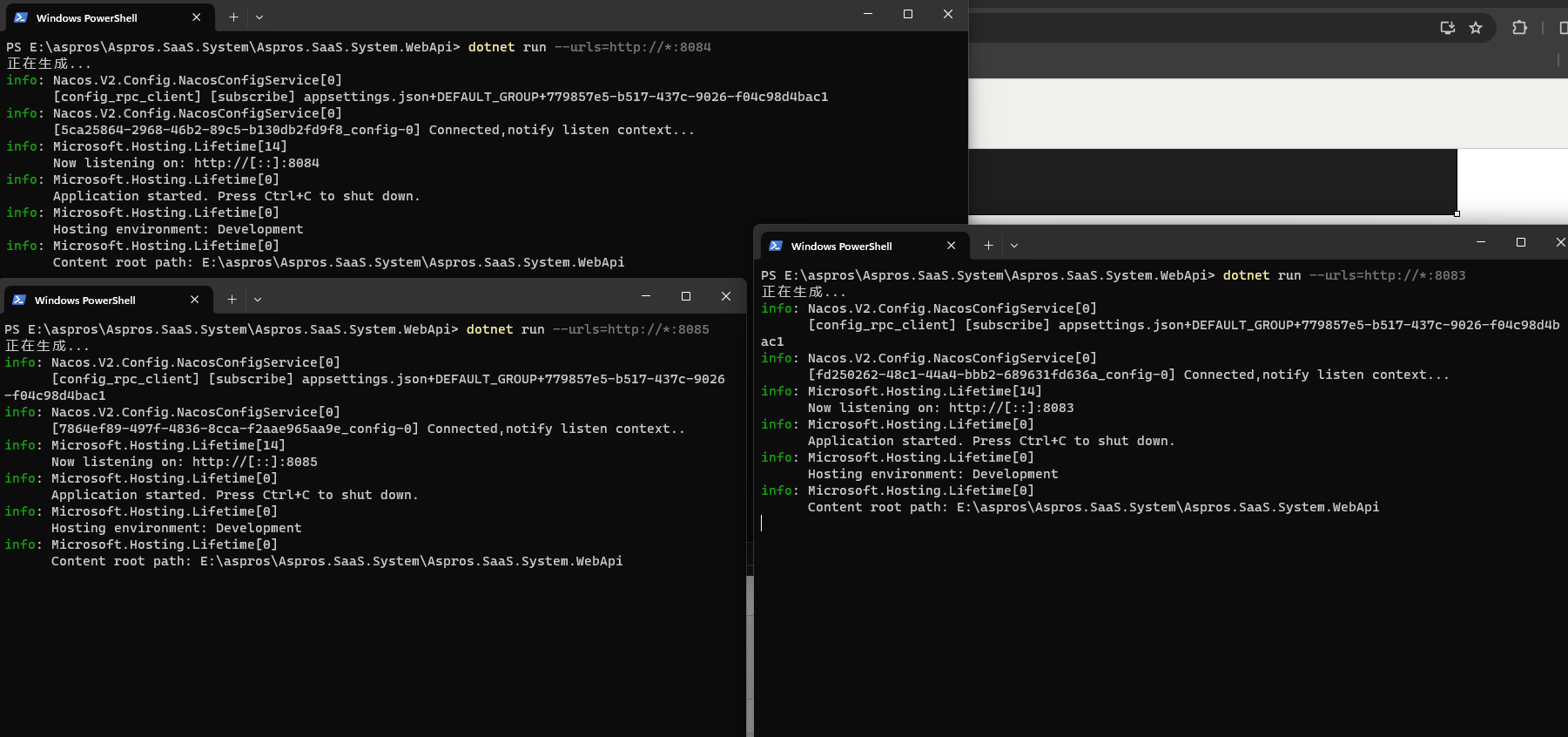This screenshot has height=737, width=1568.
Task: Maximize the port 8083 PowerShell window
Action: [1521, 242]
